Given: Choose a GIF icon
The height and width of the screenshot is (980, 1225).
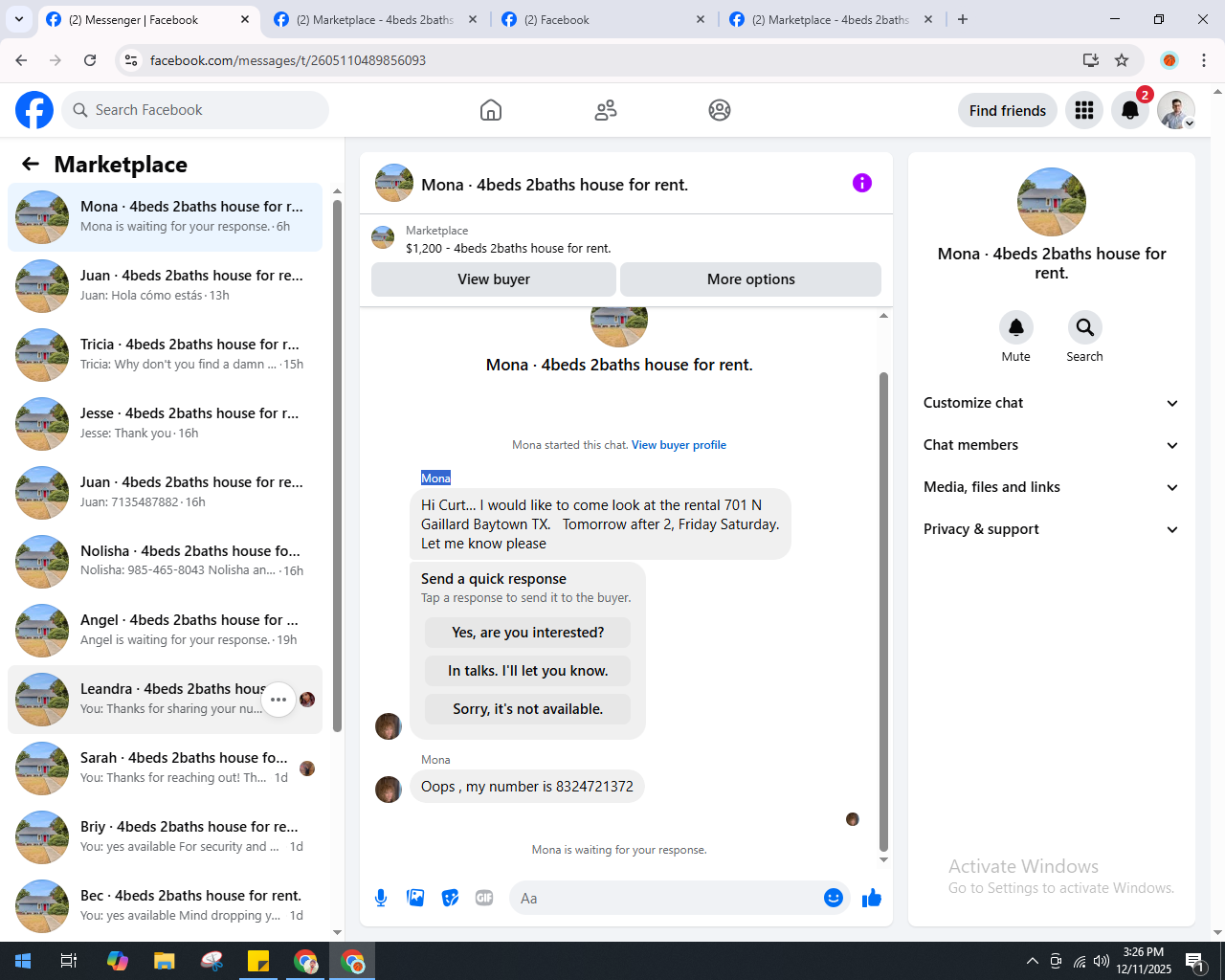Looking at the screenshot, I should point(484,898).
